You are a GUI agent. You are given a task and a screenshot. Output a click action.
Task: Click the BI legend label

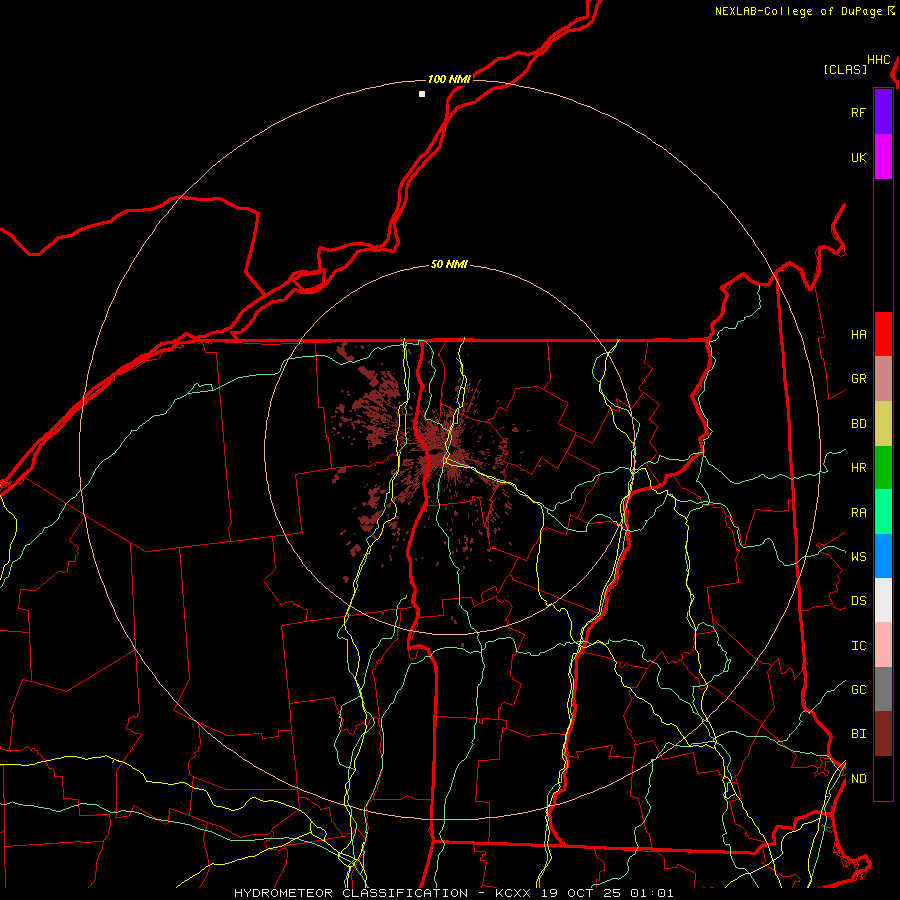[858, 734]
